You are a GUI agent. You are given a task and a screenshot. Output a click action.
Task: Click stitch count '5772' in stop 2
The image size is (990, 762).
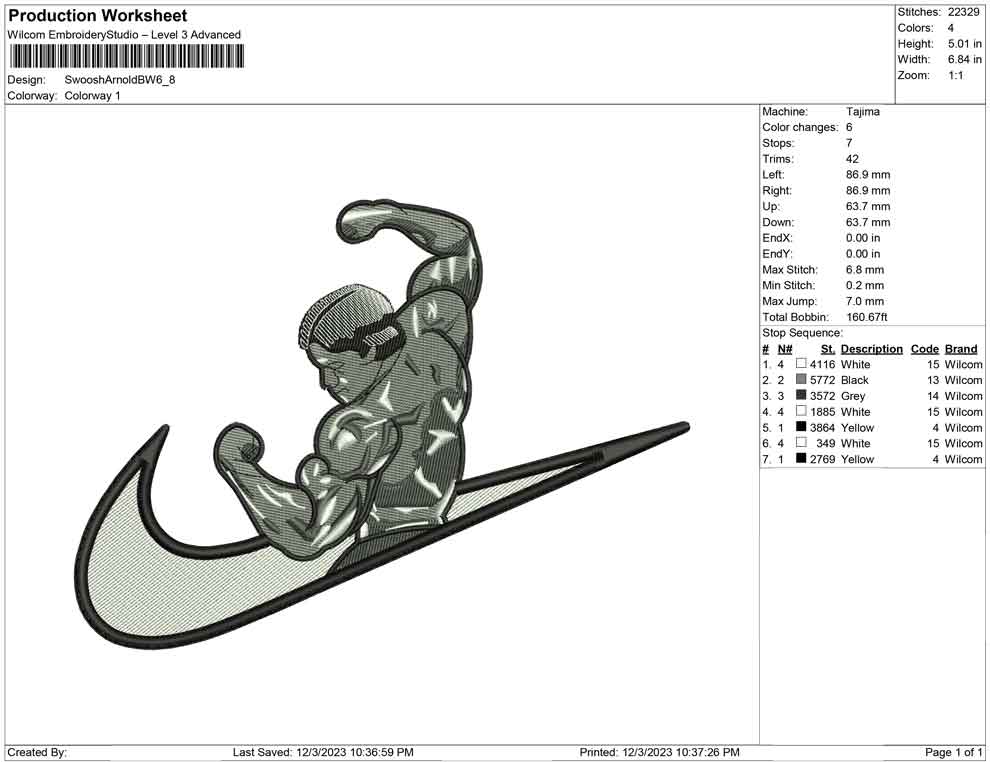pyautogui.click(x=822, y=380)
